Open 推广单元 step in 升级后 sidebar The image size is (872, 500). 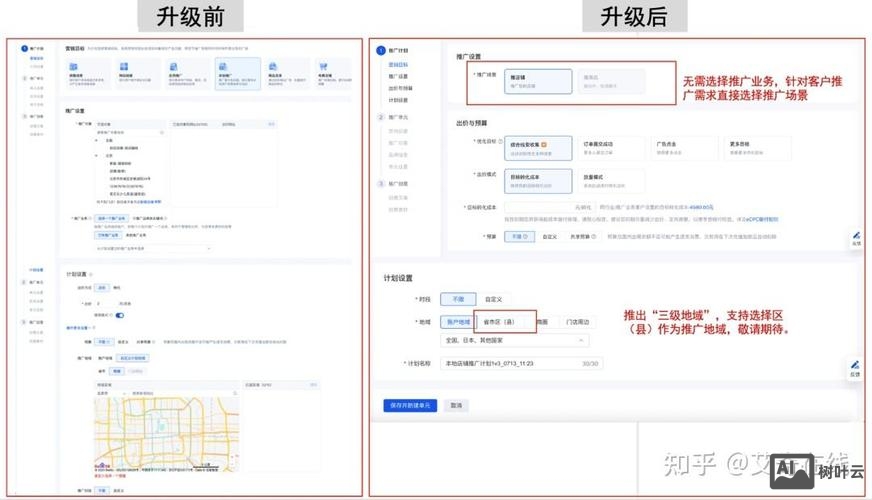click(x=398, y=117)
